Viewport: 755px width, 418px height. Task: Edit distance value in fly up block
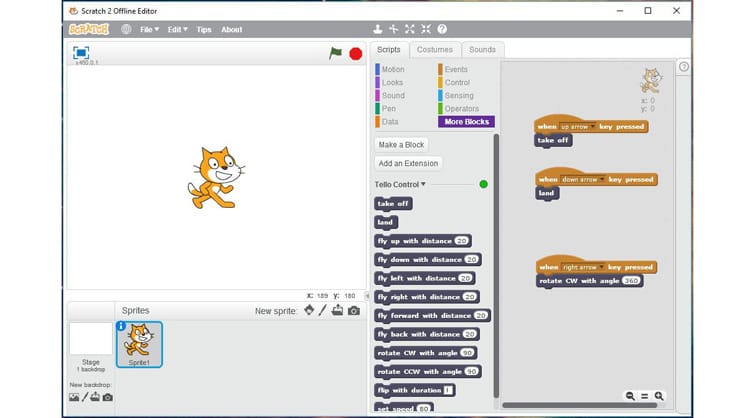point(461,241)
